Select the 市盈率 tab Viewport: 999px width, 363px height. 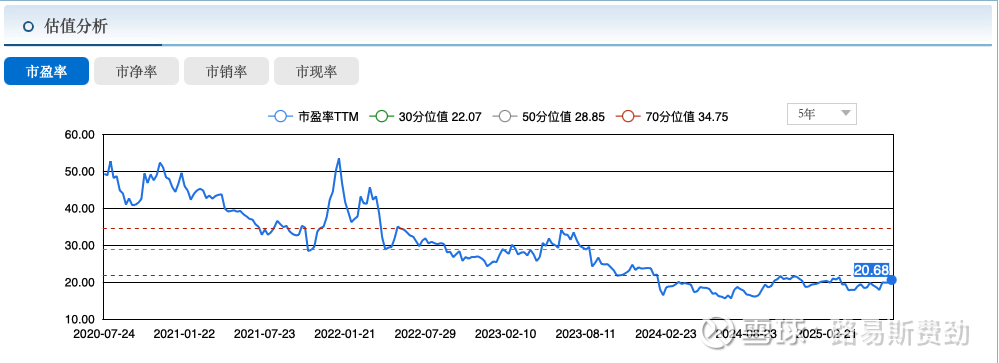point(46,71)
